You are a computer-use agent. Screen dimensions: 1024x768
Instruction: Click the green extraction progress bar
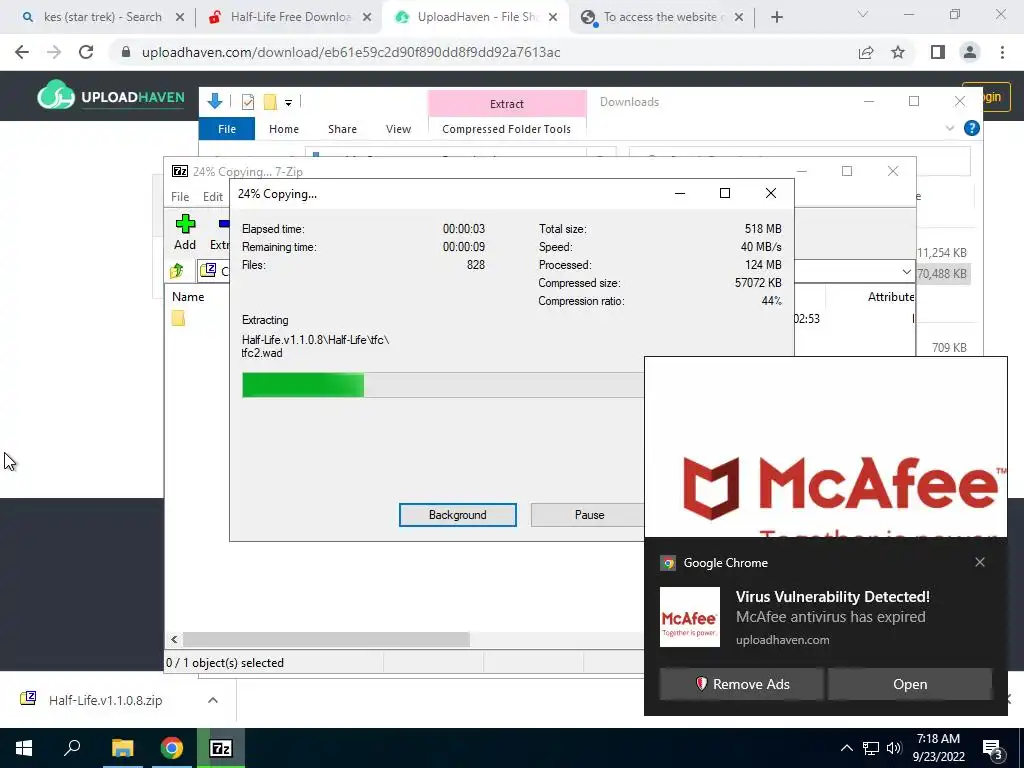click(303, 385)
